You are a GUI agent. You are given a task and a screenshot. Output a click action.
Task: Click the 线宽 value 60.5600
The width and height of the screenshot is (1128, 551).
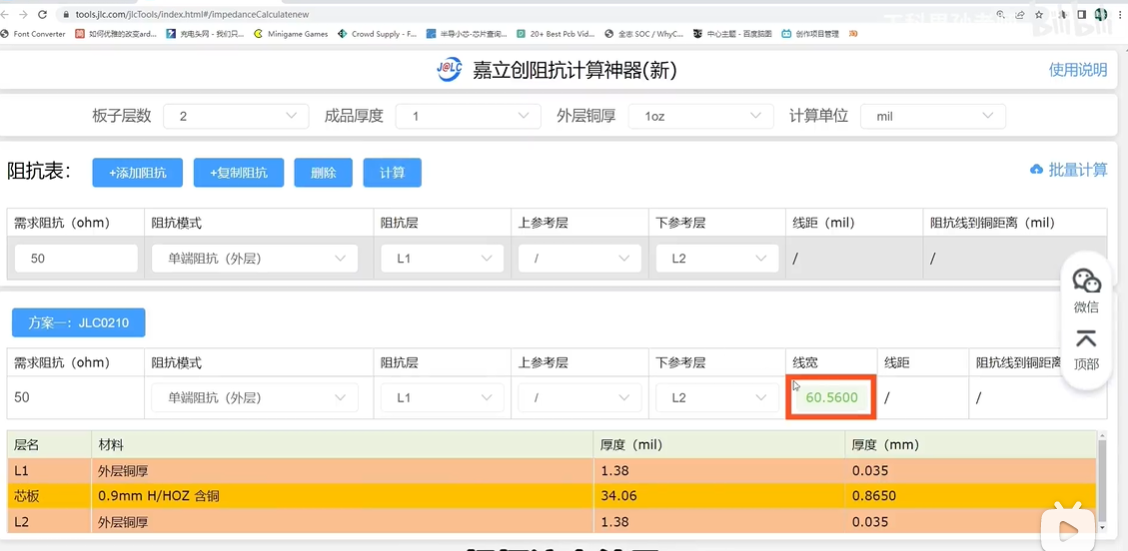831,397
